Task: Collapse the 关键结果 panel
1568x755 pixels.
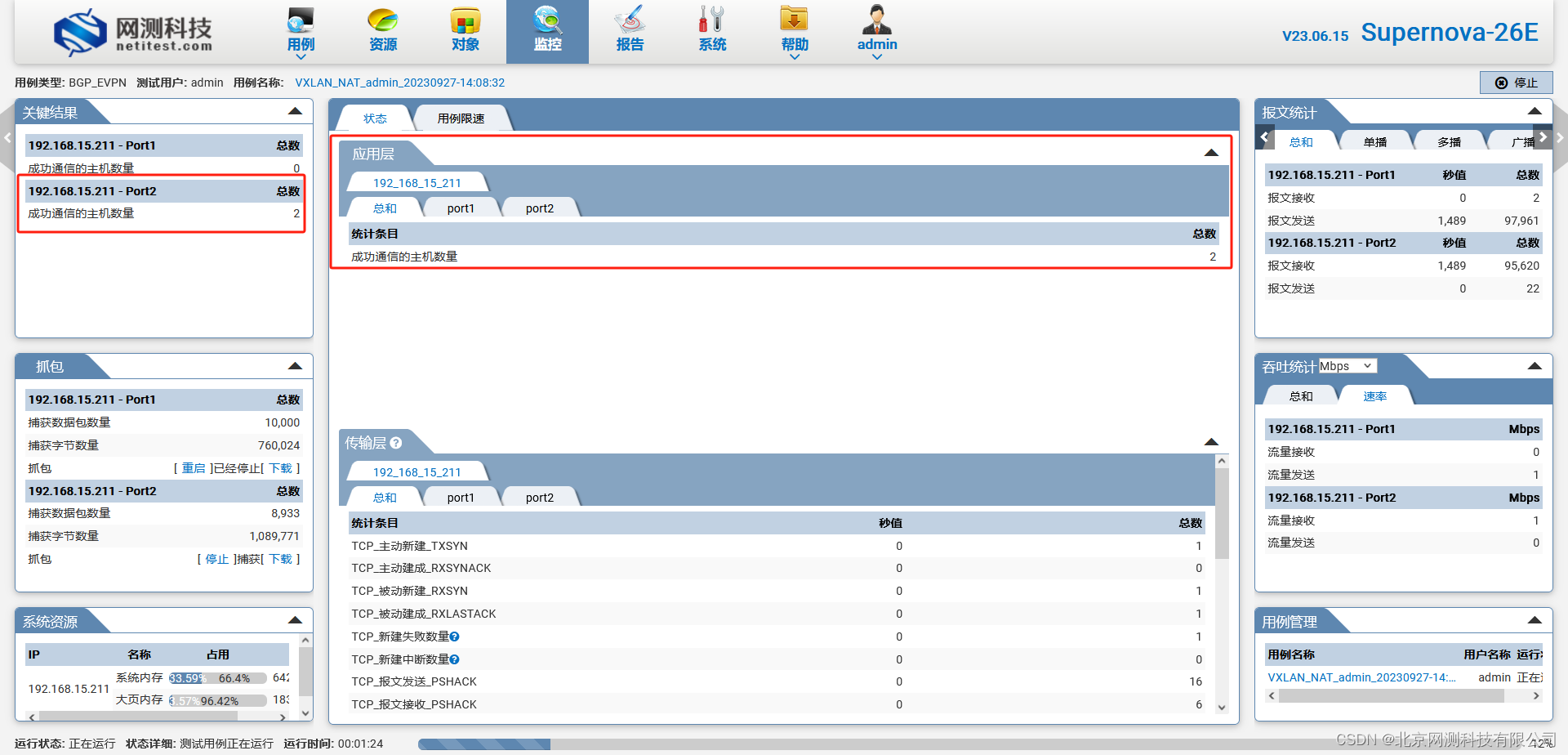Action: (296, 111)
